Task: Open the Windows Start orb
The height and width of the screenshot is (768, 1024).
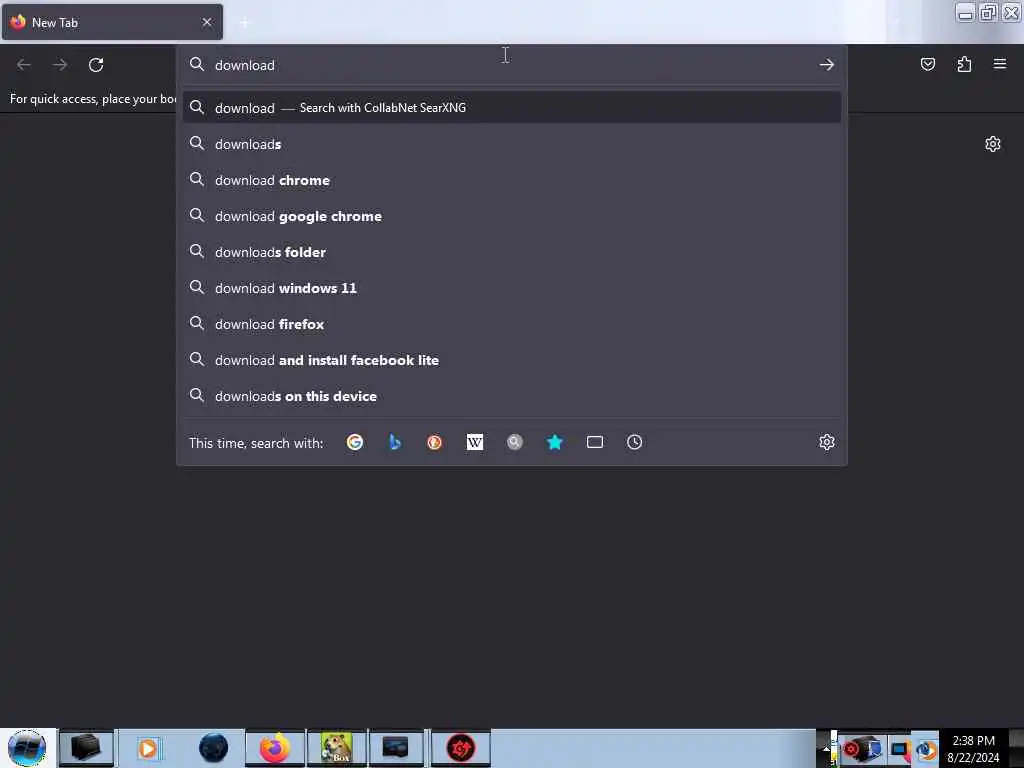Action: [x=27, y=748]
